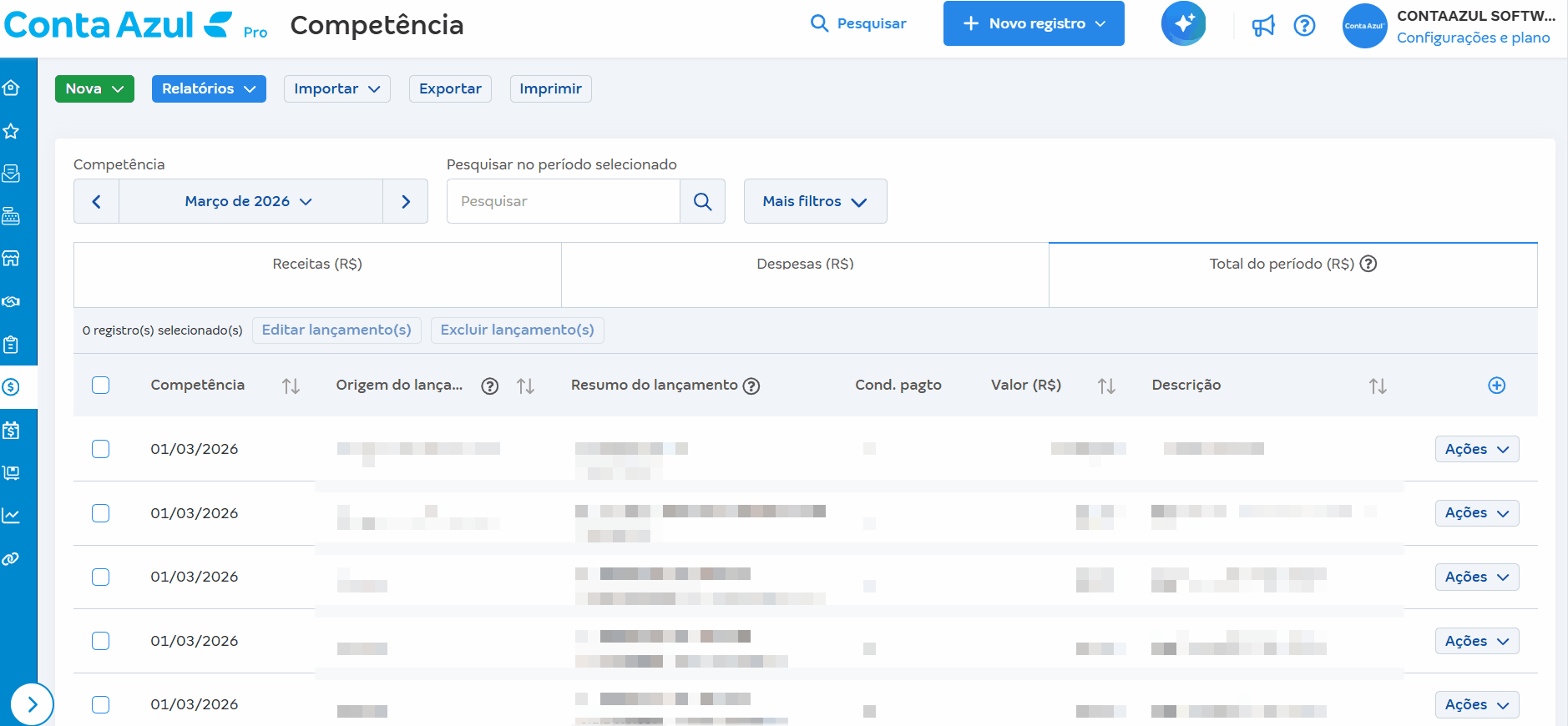Open the favorites star sidebar icon
The width and height of the screenshot is (1568, 726).
(11, 131)
